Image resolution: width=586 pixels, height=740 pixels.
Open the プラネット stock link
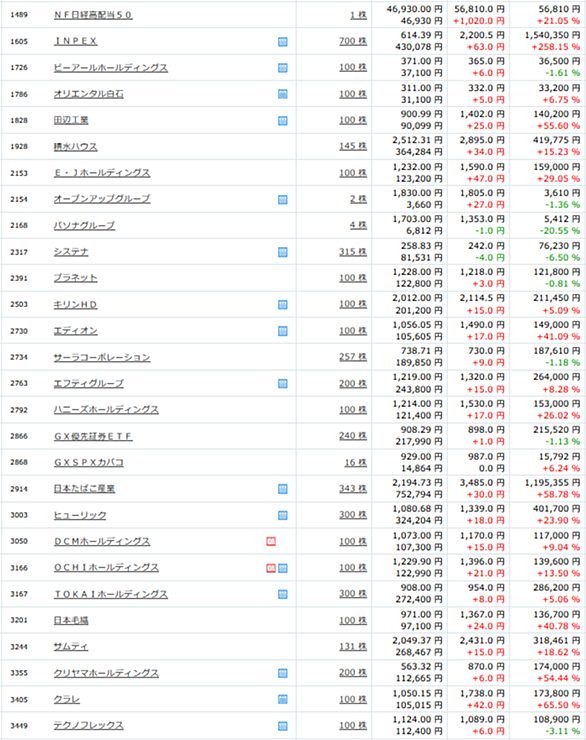75,278
